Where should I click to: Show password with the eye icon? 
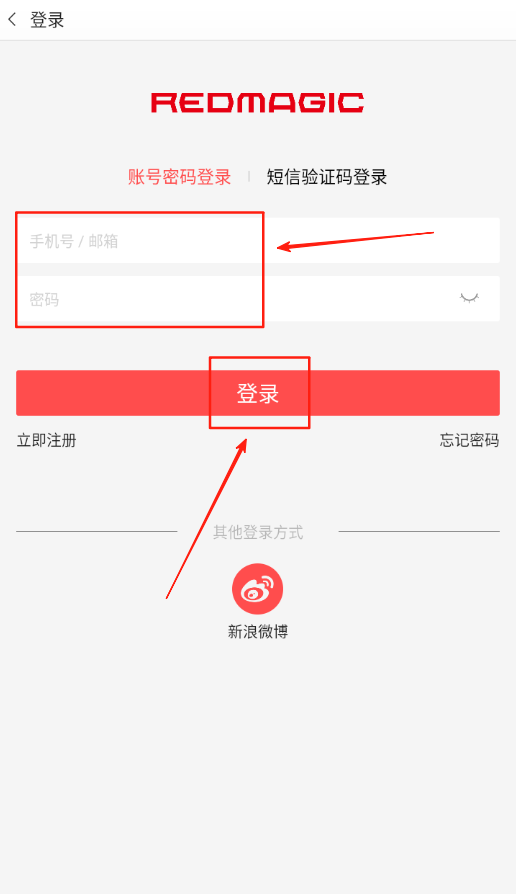[469, 298]
